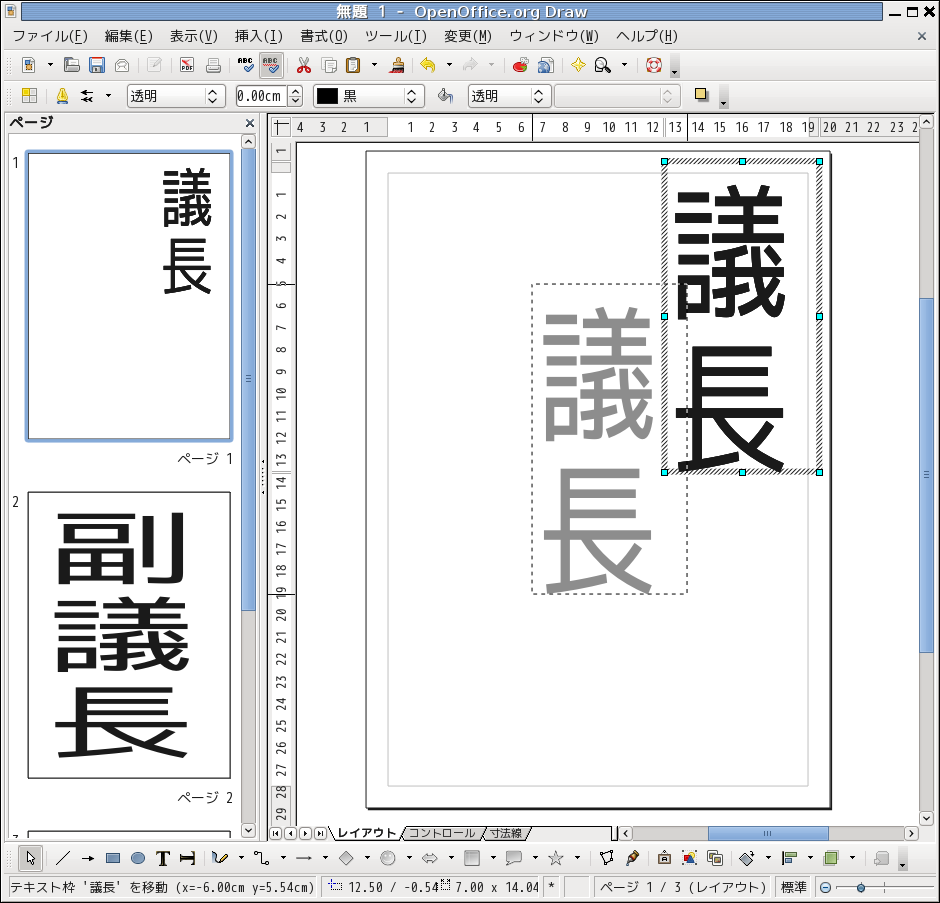Select the Line drawing tool
This screenshot has width=940, height=903.
tap(62, 858)
